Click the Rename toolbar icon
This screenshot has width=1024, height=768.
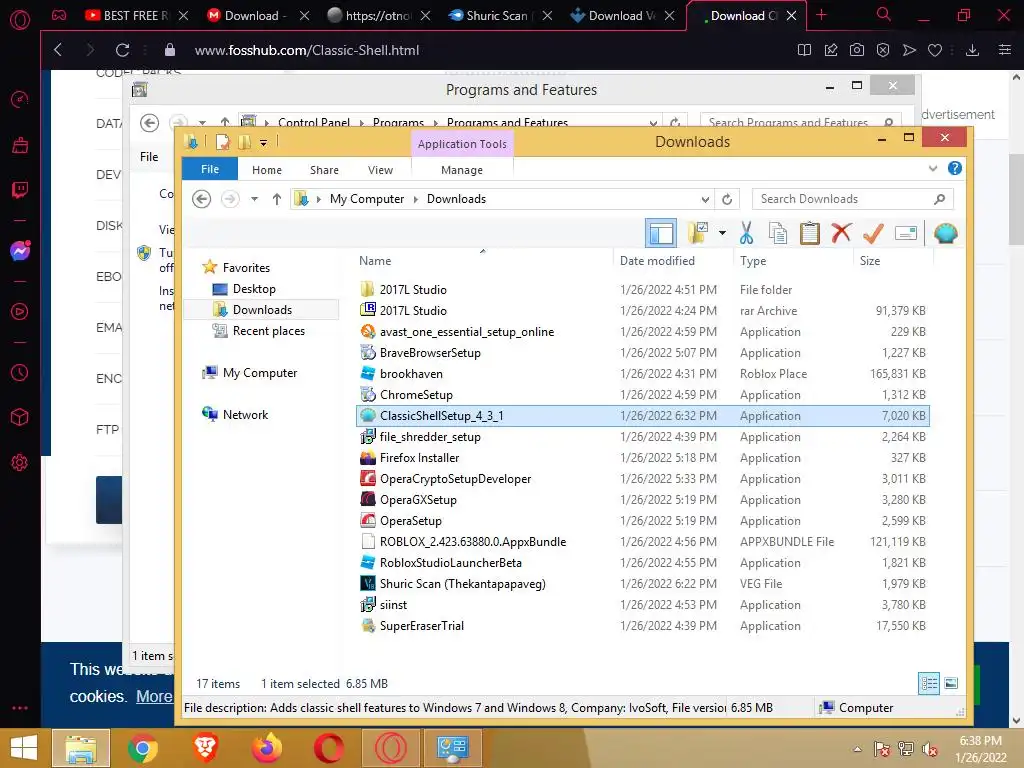[x=906, y=233]
